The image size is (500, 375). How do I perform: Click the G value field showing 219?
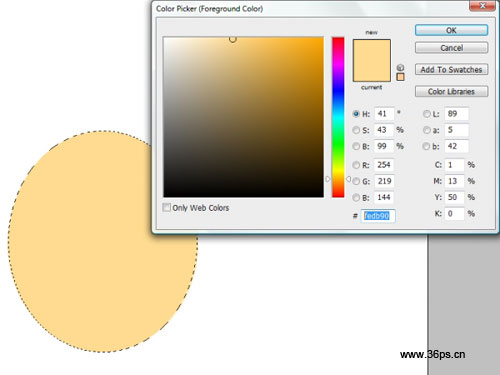pyautogui.click(x=384, y=181)
